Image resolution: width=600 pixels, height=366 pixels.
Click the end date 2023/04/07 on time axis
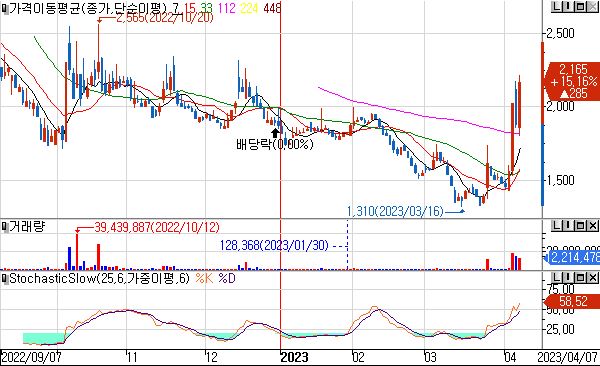567,357
